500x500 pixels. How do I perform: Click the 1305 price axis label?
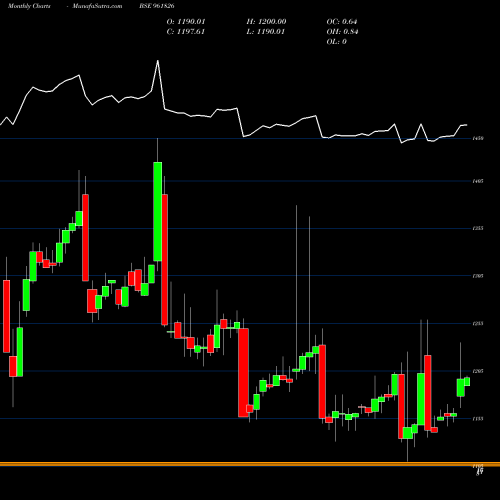pos(478,276)
